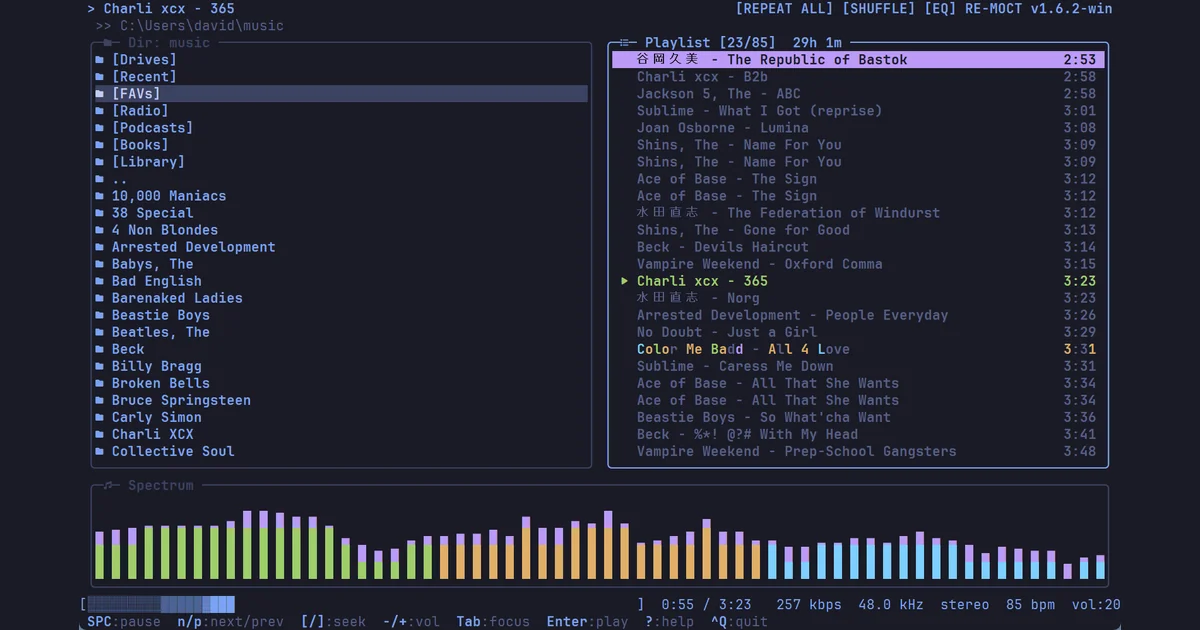Select Vampire Weekend - Prep-School Gangsters

pyautogui.click(x=858, y=451)
